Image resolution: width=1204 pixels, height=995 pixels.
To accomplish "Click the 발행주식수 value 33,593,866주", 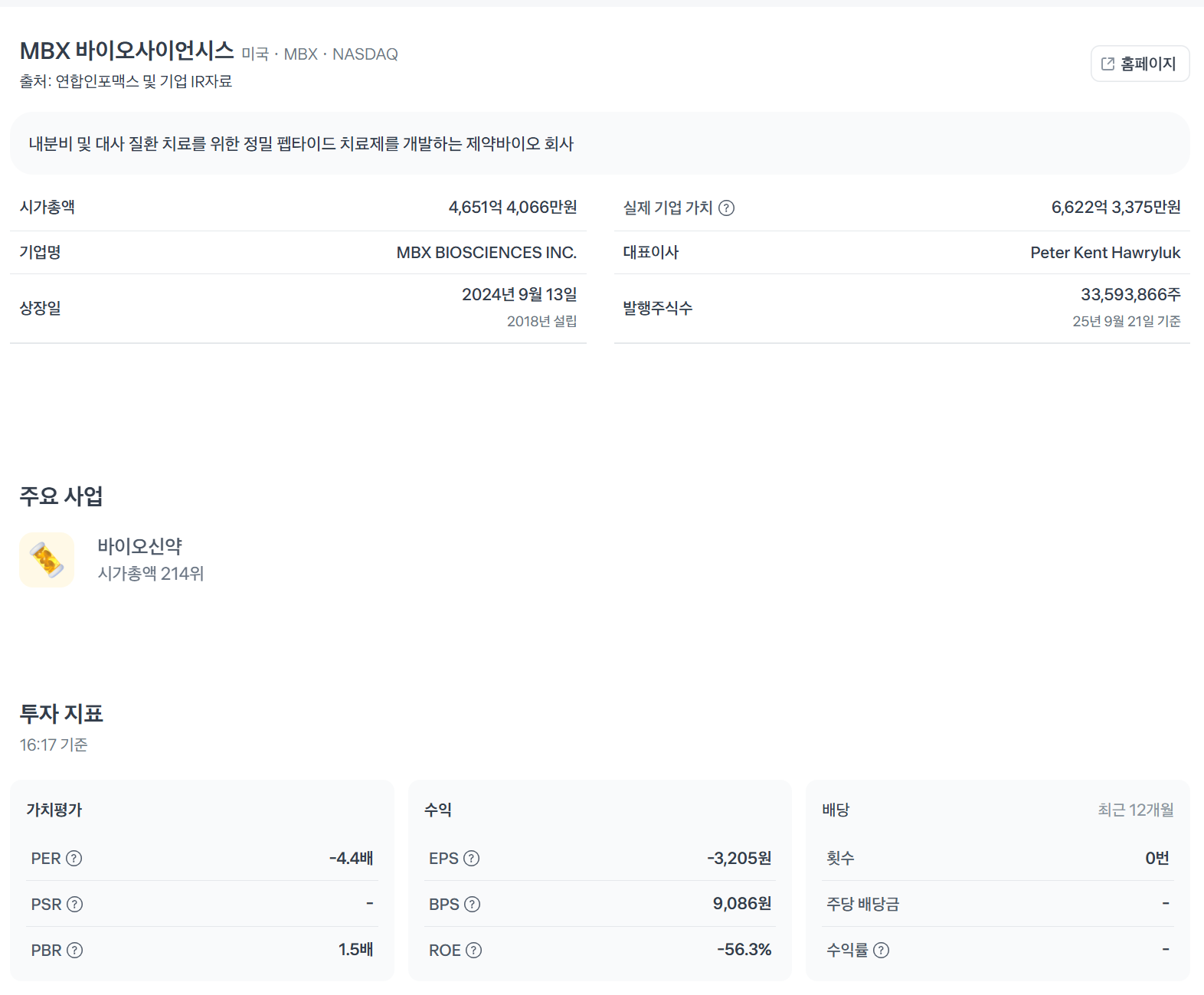I will click(1130, 294).
